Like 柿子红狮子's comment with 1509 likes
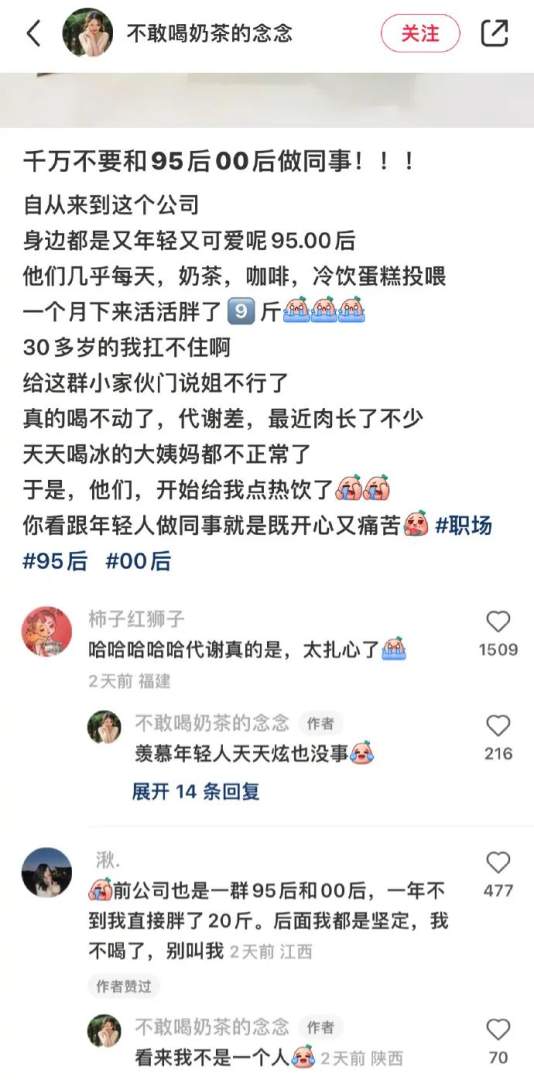This screenshot has width=534, height=1080. pos(497,622)
